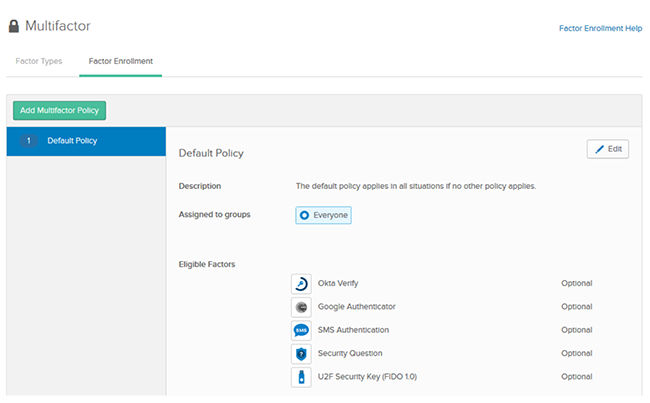Click the pencil icon on Edit button
This screenshot has width=650, height=403.
(x=600, y=149)
